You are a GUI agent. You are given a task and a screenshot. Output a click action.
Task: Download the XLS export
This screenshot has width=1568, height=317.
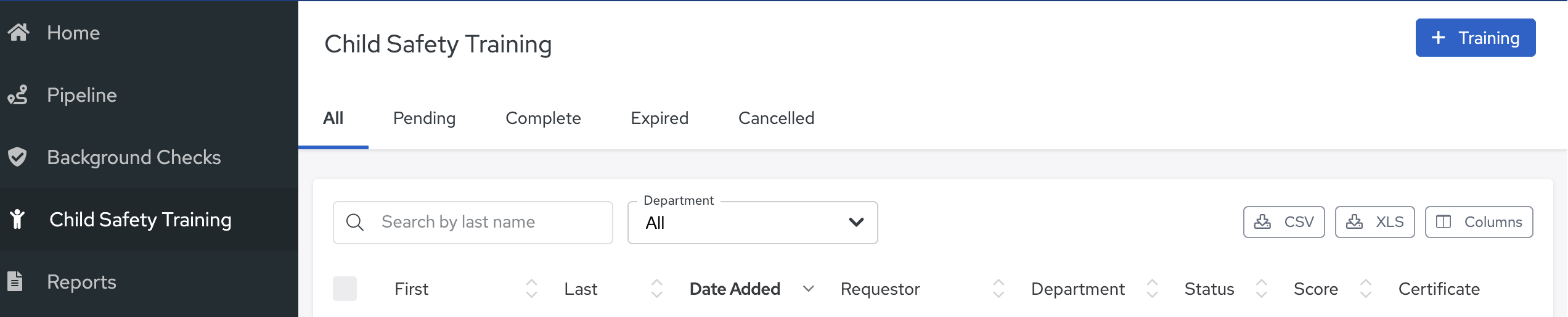click(1374, 222)
